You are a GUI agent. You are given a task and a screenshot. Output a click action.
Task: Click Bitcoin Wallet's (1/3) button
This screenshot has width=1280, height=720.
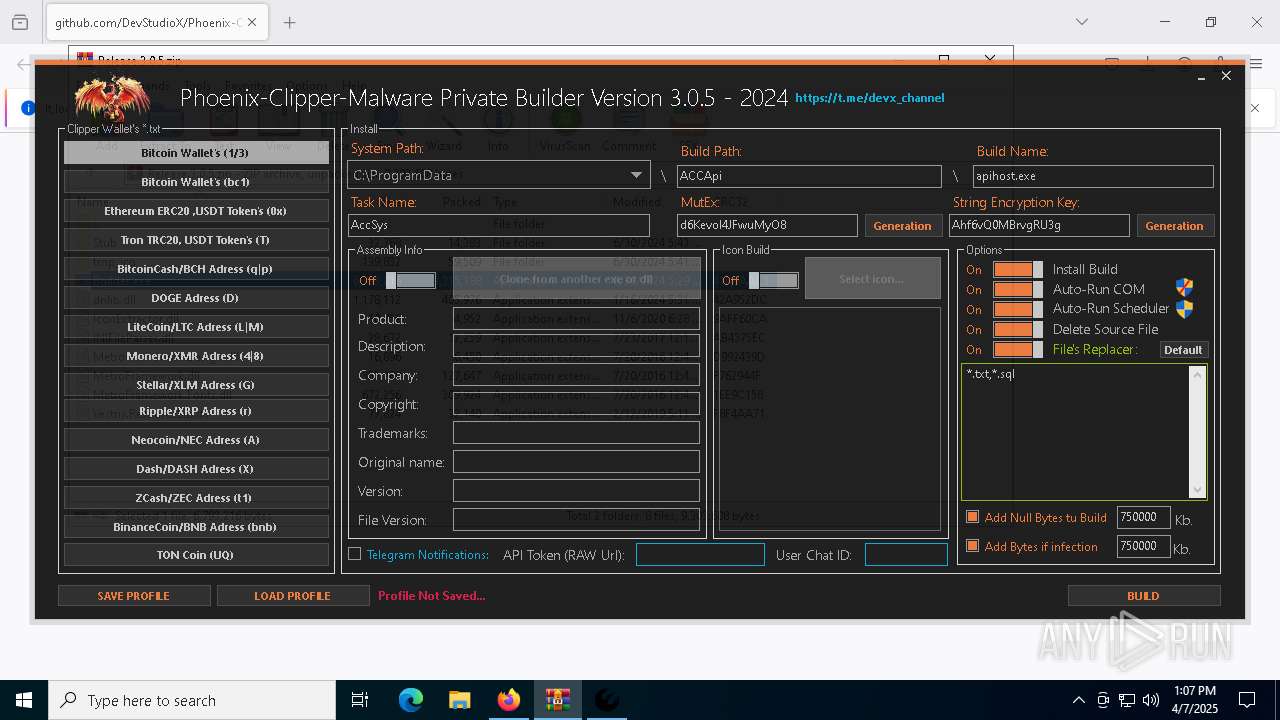(x=196, y=153)
